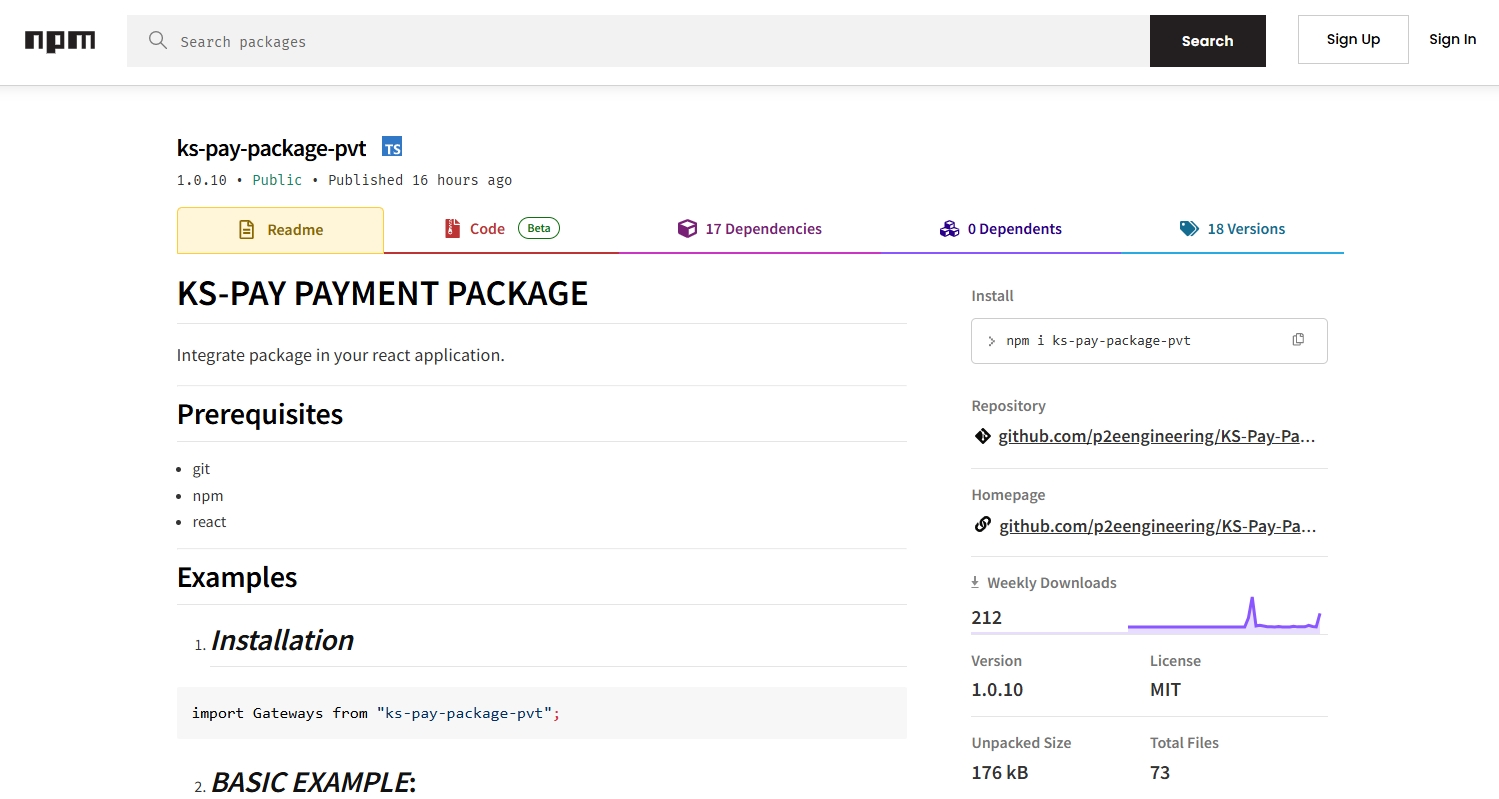The width and height of the screenshot is (1499, 799).
Task: Click the npm logo
Action: click(x=60, y=41)
